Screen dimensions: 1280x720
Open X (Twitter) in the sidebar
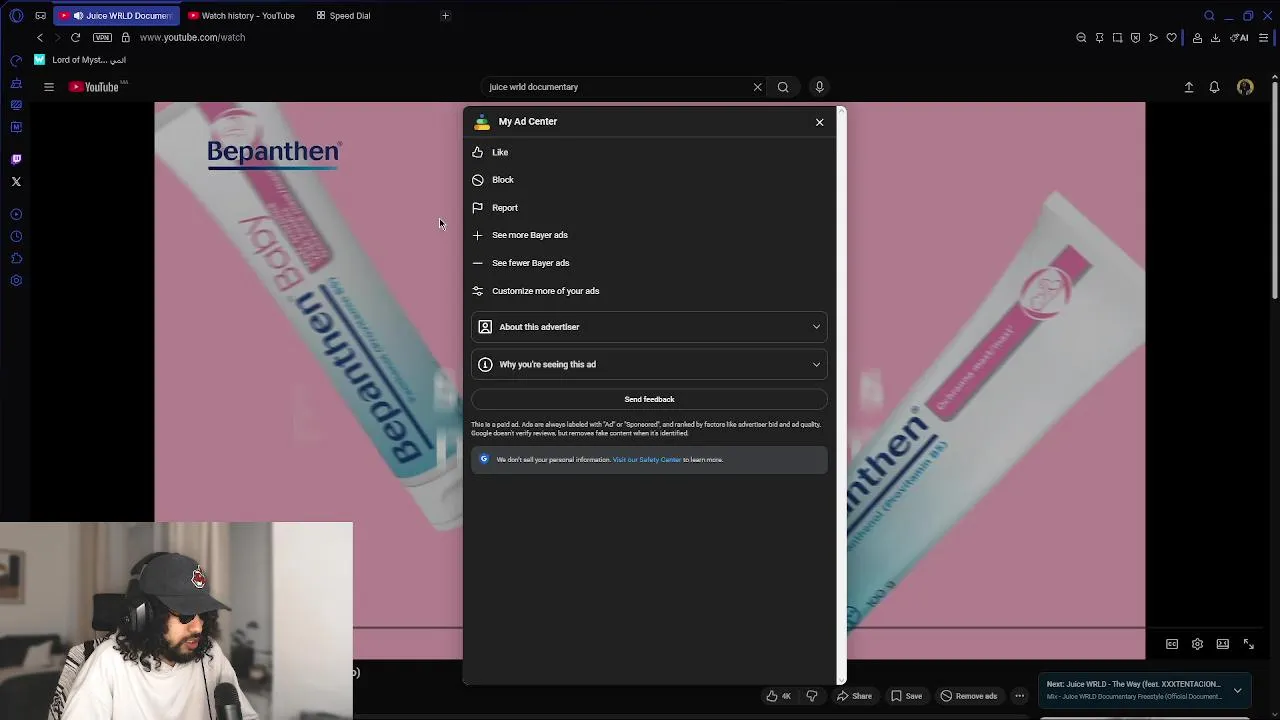pyautogui.click(x=16, y=182)
